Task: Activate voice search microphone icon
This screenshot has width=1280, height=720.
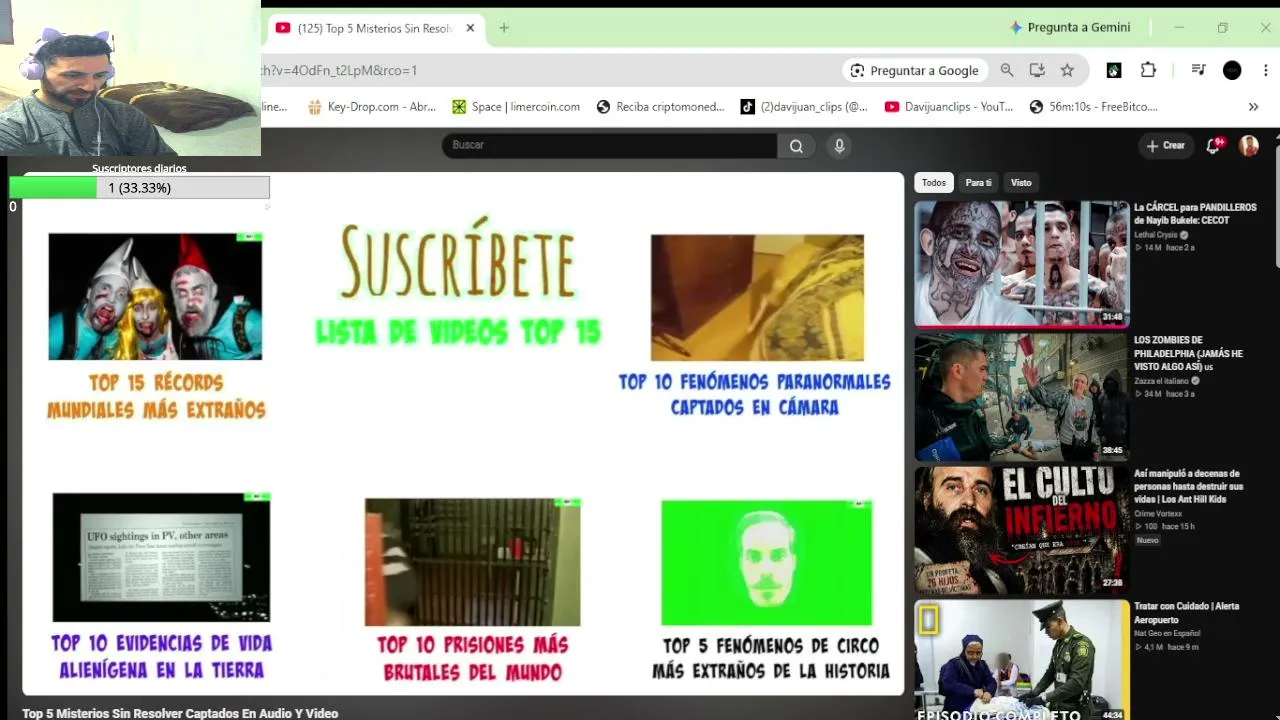Action: pyautogui.click(x=839, y=146)
